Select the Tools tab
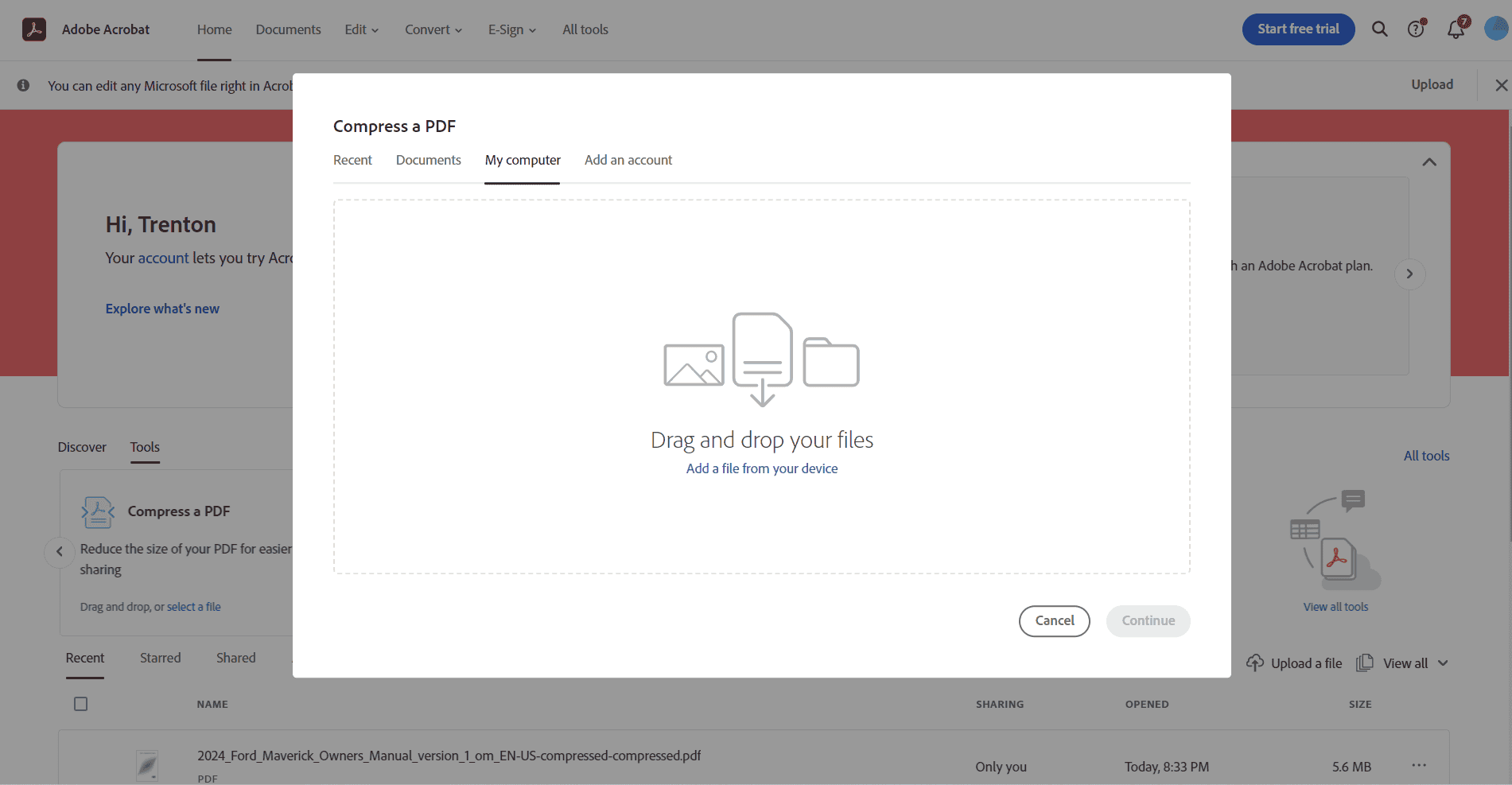1512x785 pixels. (145, 447)
